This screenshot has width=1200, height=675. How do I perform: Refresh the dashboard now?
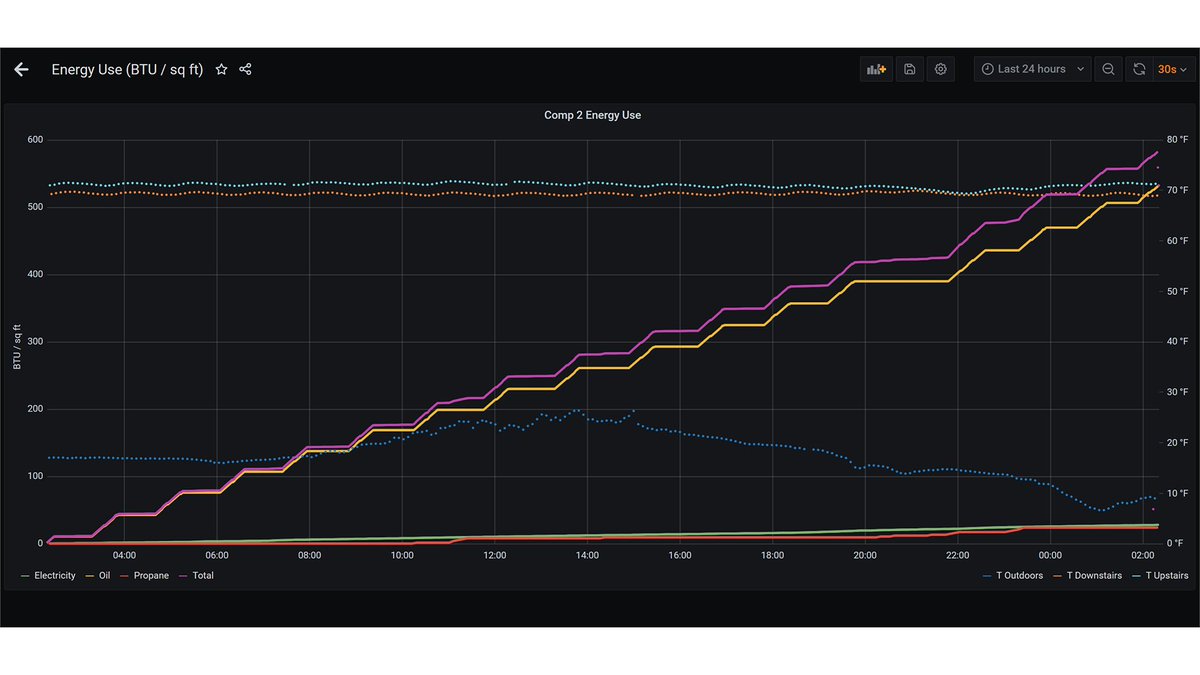(x=1139, y=69)
